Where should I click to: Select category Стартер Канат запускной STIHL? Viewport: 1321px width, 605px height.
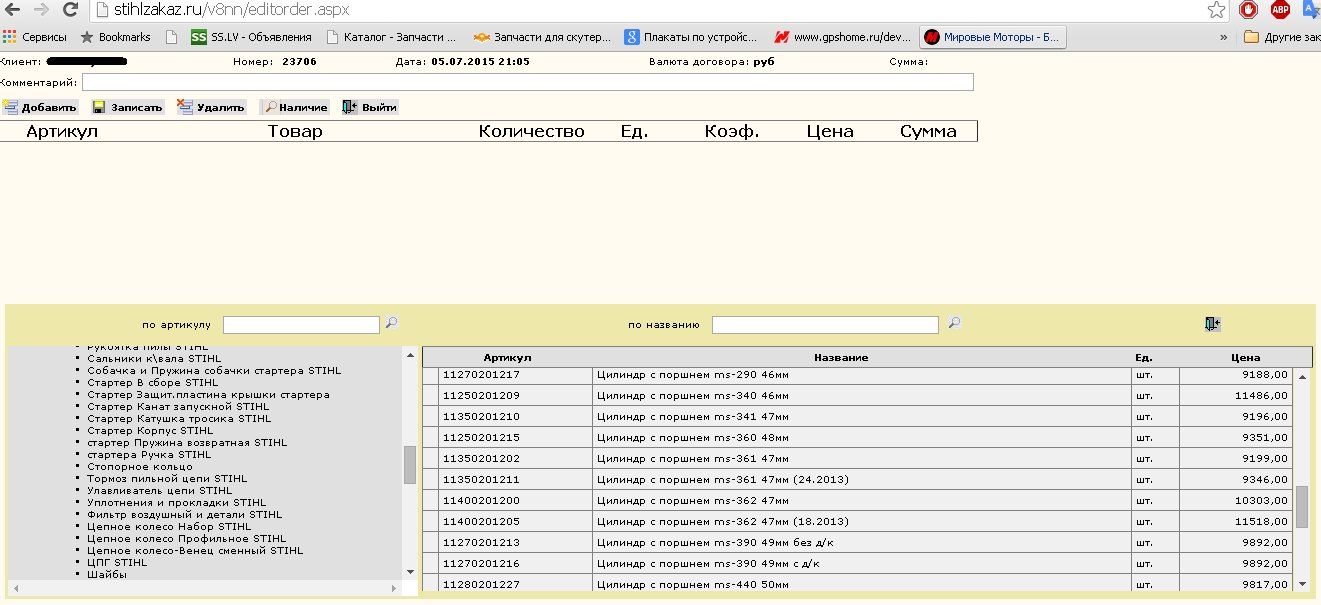click(178, 406)
